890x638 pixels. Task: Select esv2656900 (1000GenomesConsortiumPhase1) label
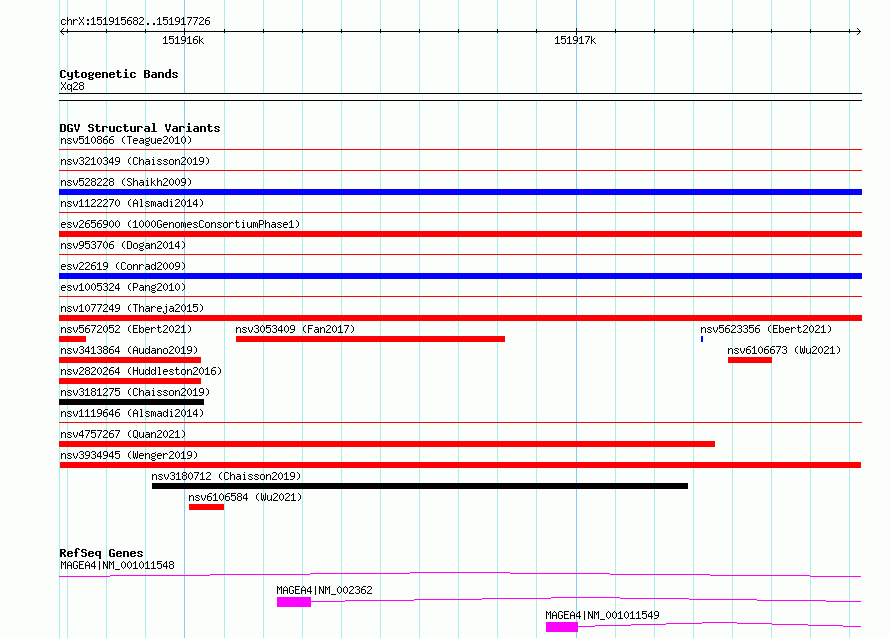pyautogui.click(x=180, y=224)
